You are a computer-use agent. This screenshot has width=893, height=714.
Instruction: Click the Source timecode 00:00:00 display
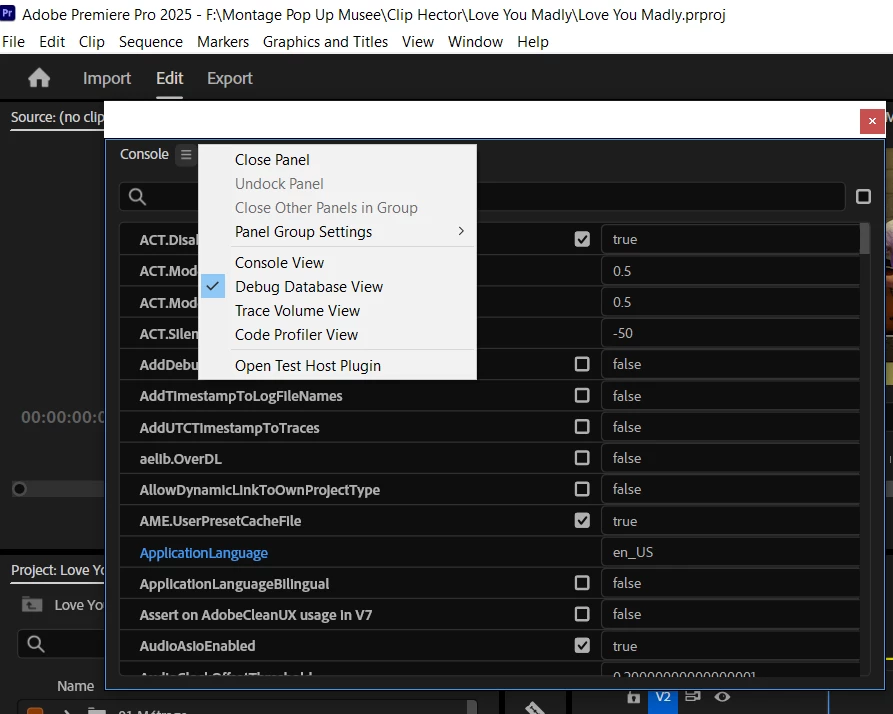63,417
